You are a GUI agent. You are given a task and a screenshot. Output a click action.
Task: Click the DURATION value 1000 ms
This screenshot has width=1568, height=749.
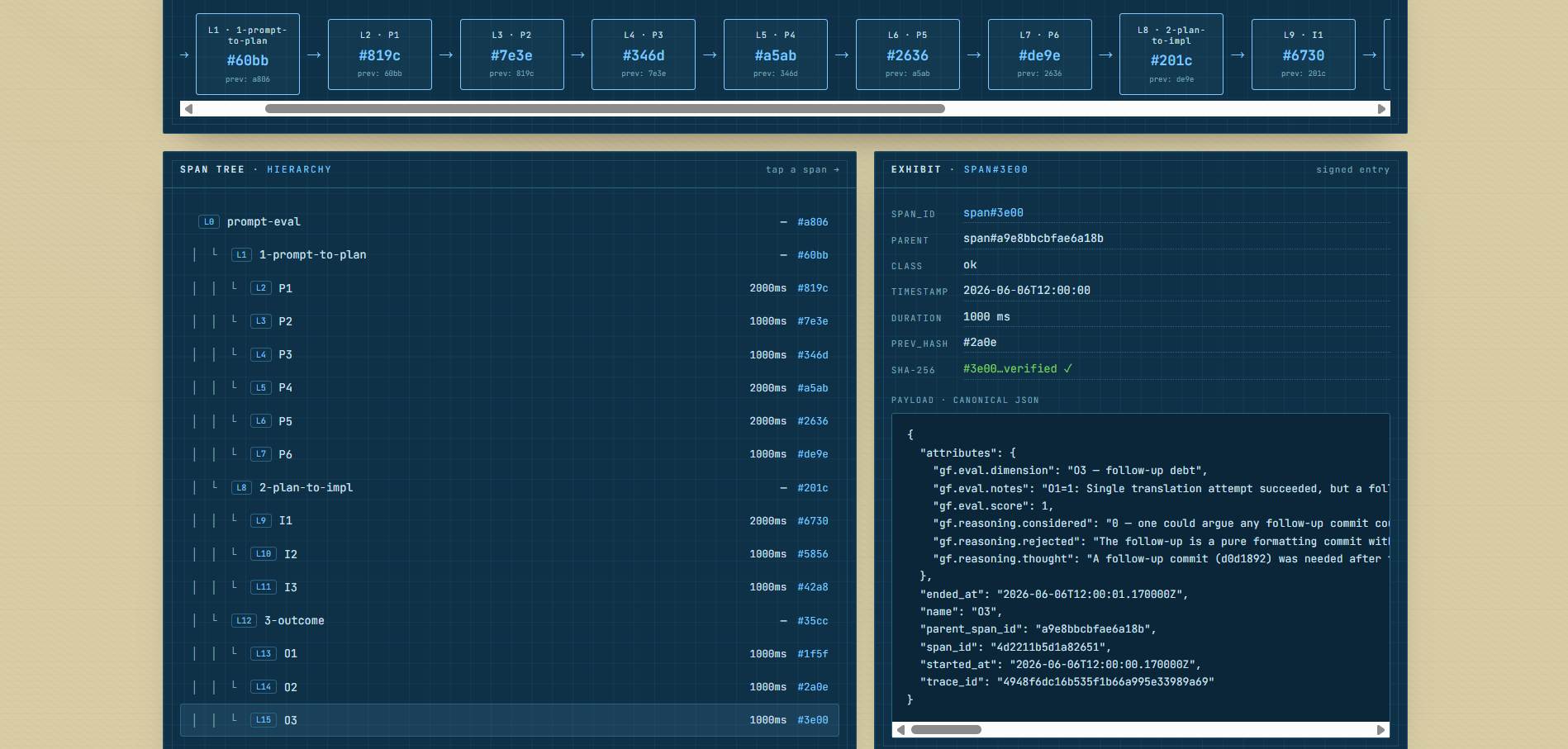pos(986,316)
